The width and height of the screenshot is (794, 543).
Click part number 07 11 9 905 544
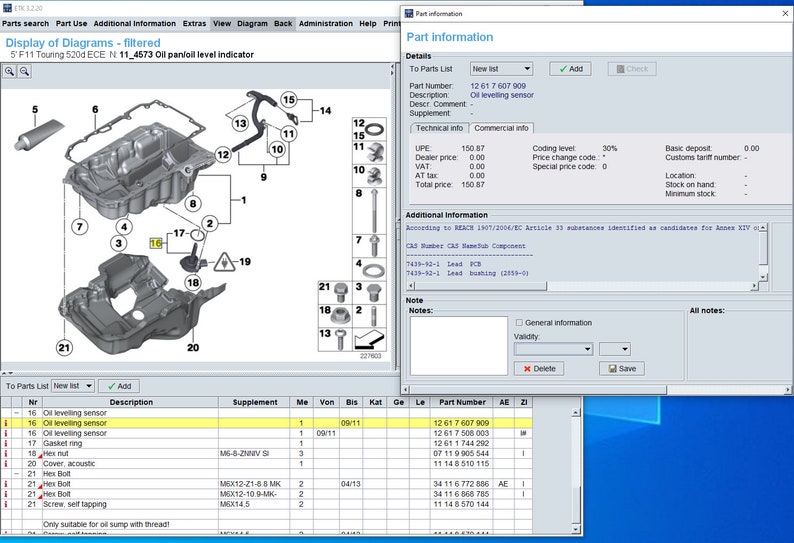(461, 453)
